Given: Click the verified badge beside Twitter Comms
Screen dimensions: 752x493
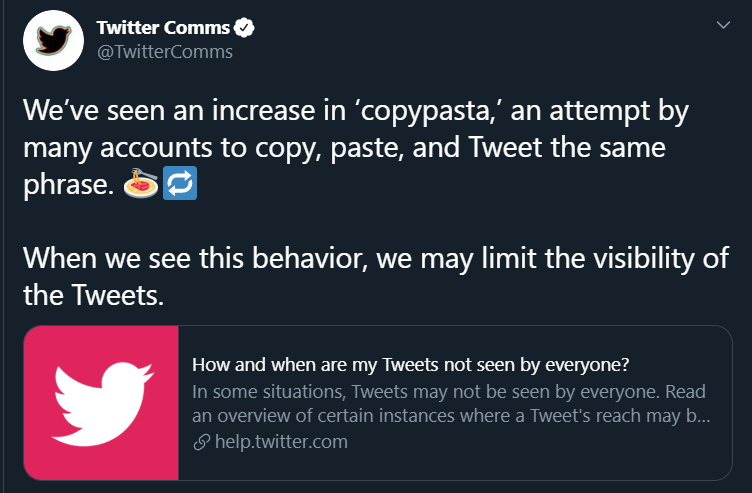Looking at the screenshot, I should click(x=244, y=28).
